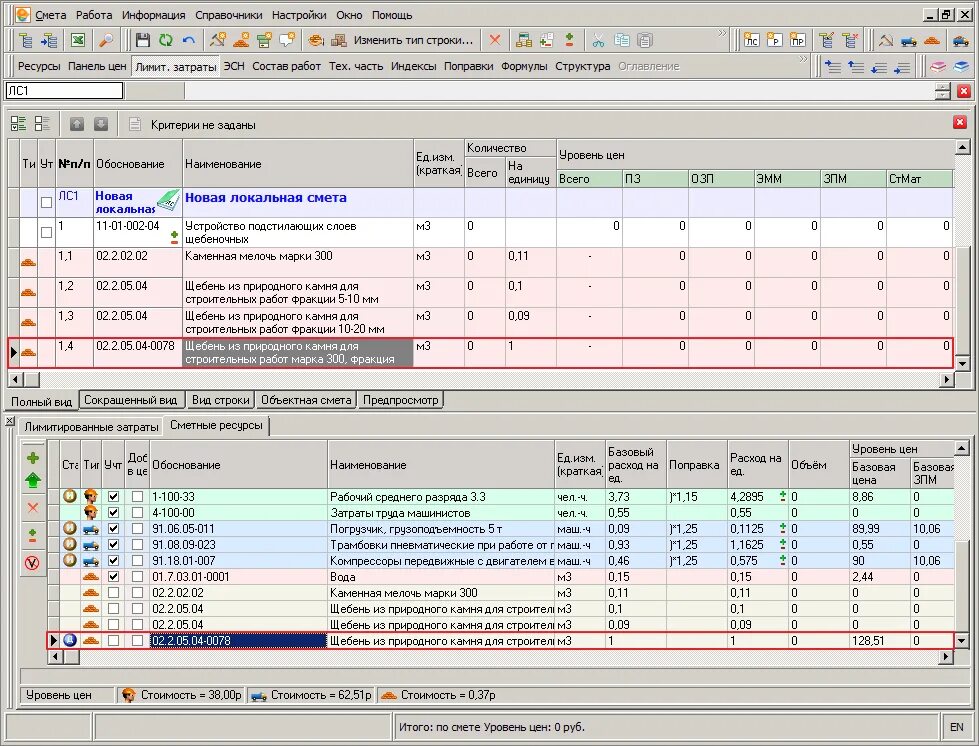Click the green Refresh arrows icon
The height and width of the screenshot is (746, 979).
(165, 41)
